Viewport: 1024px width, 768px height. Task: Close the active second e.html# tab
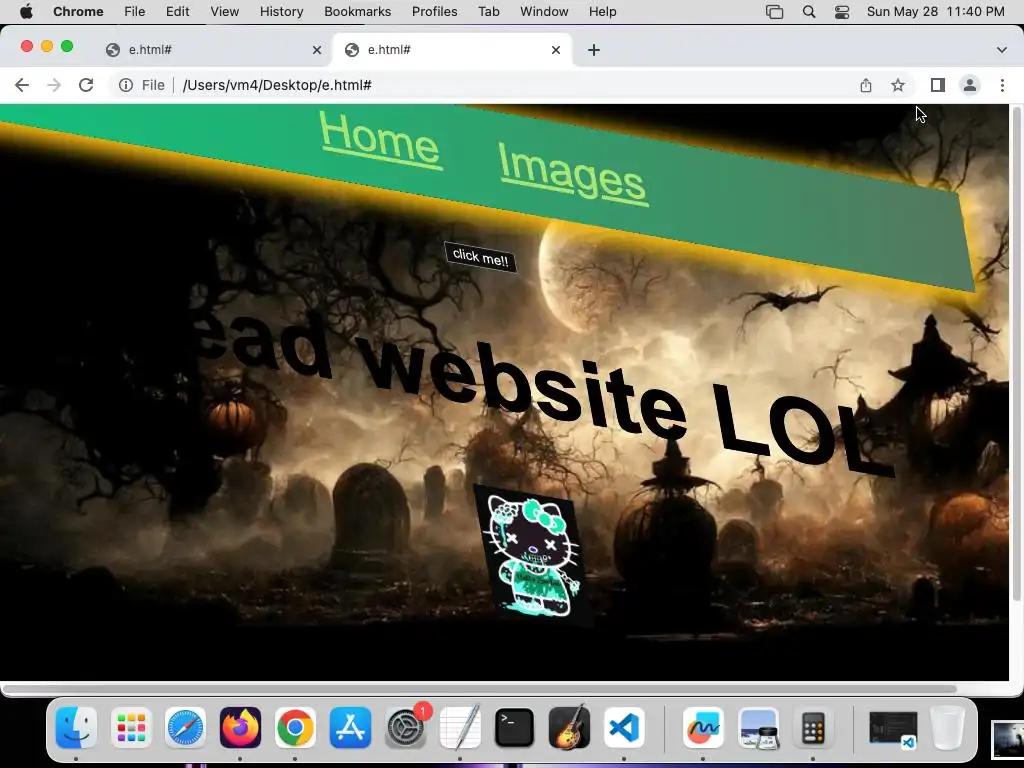556,50
